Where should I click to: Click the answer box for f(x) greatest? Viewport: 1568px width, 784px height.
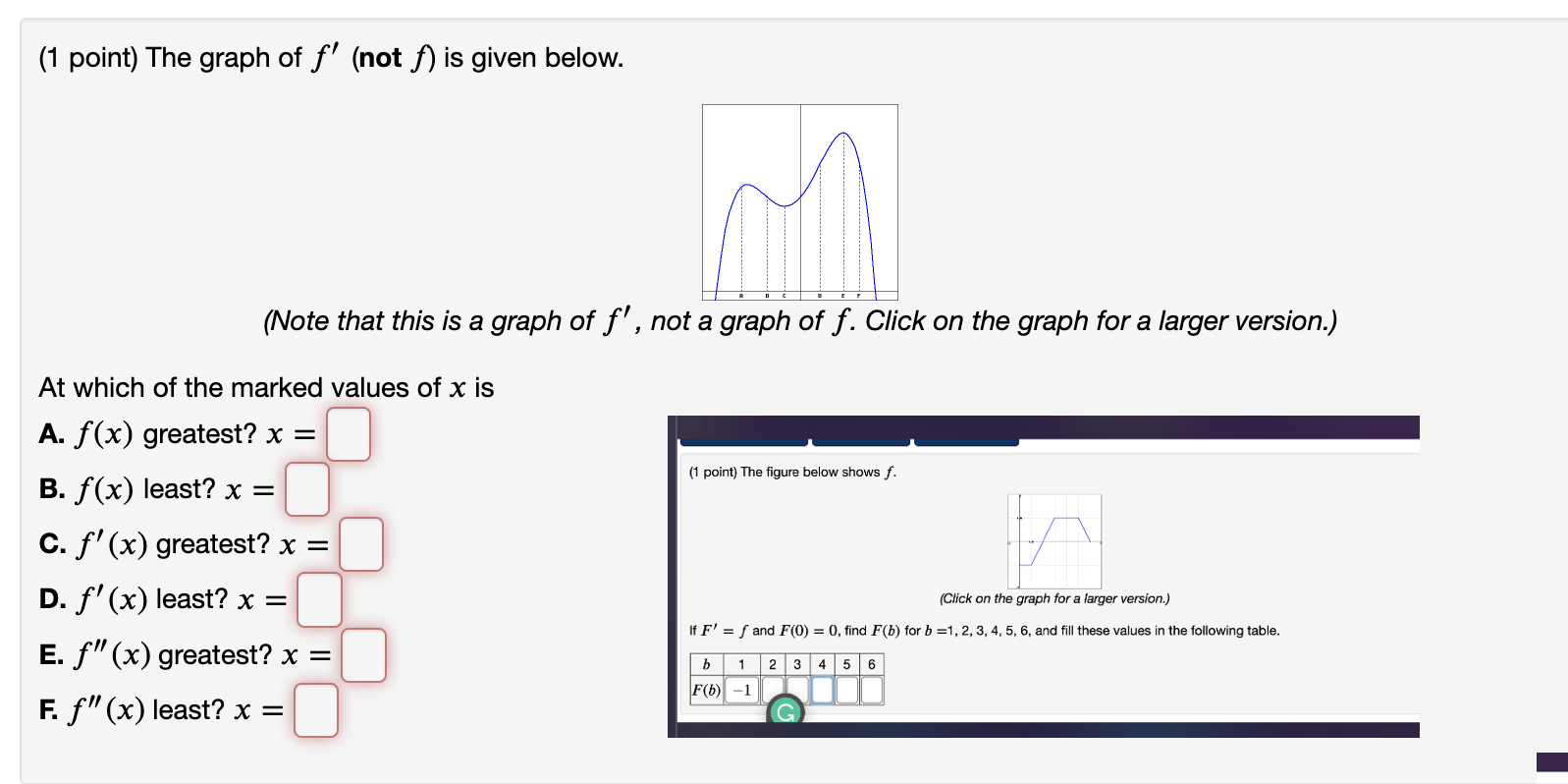tap(349, 435)
